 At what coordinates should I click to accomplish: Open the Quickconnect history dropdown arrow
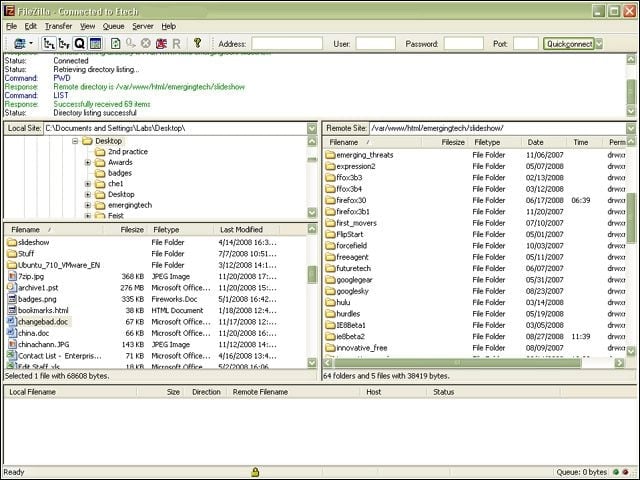point(599,44)
